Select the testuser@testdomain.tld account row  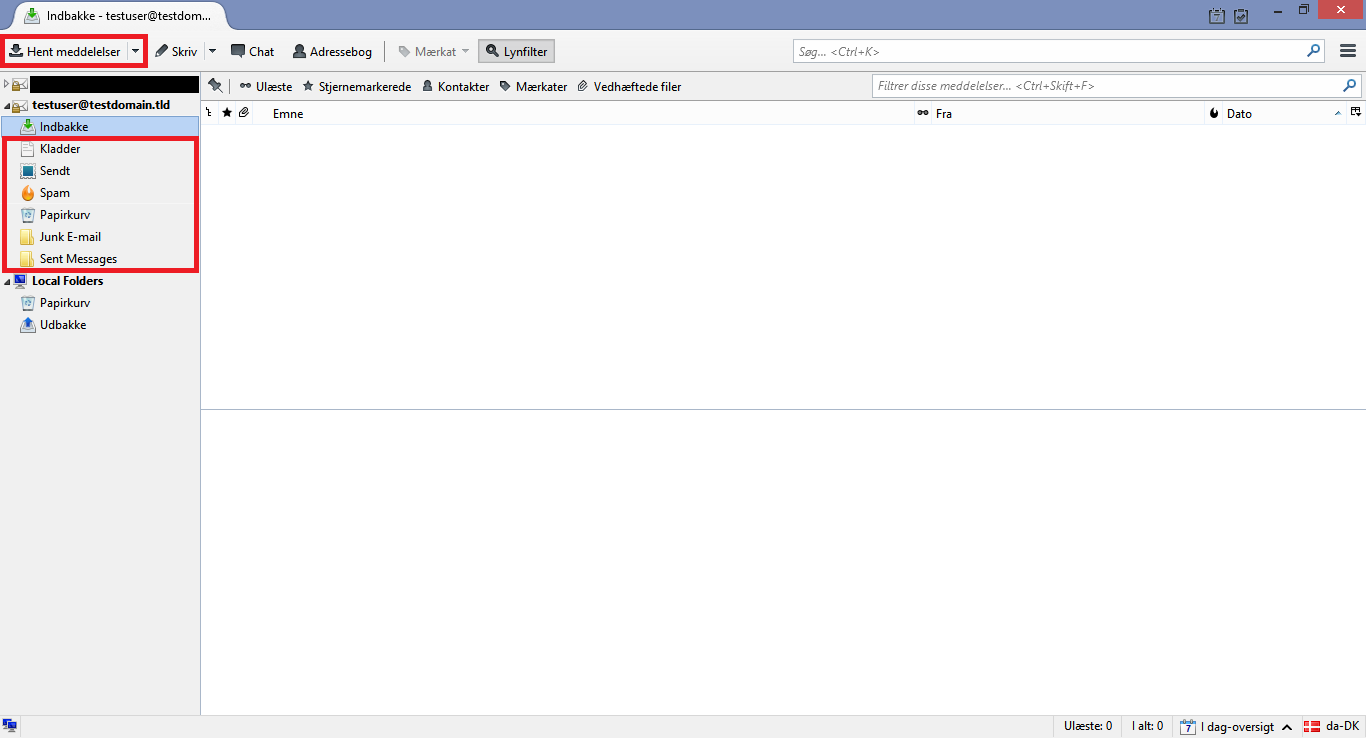point(100,105)
